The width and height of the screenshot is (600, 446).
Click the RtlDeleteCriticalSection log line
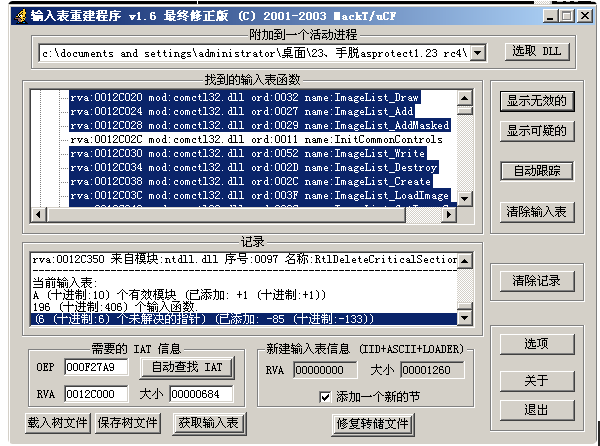(244, 259)
